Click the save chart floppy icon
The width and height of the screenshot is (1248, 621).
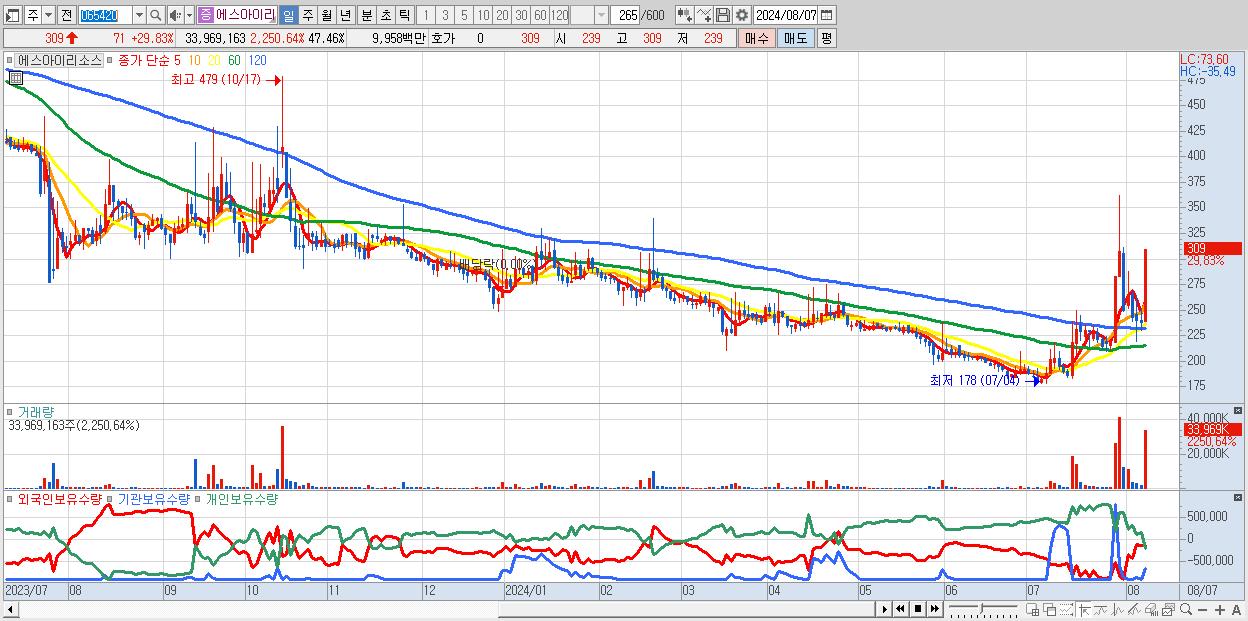(x=723, y=15)
